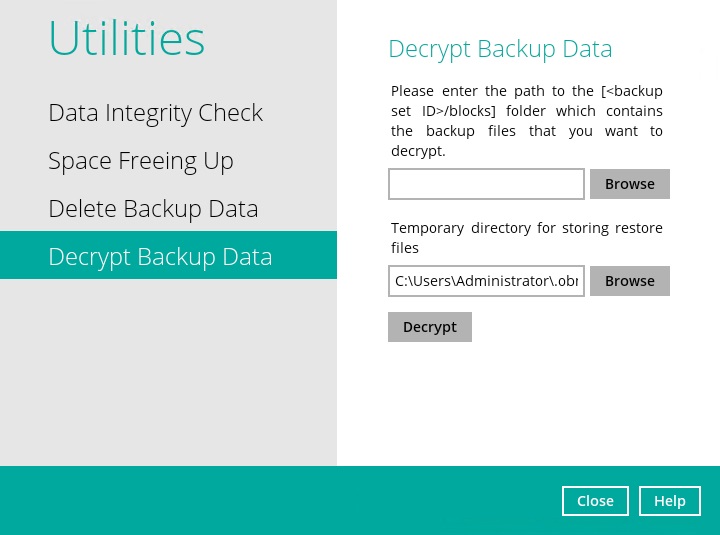Close the Utilities window with Close button
This screenshot has height=535, width=720.
(x=595, y=501)
